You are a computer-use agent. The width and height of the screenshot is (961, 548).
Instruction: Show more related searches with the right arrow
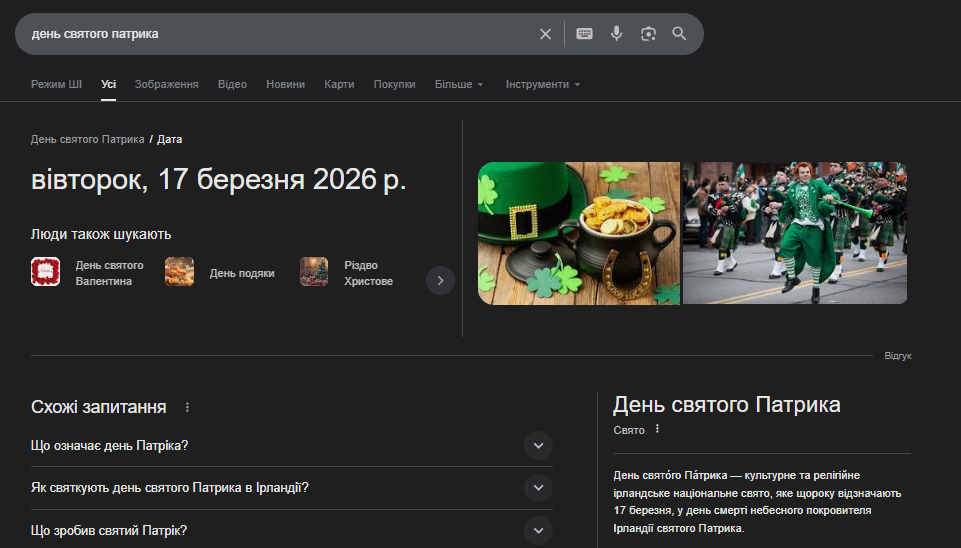click(440, 281)
